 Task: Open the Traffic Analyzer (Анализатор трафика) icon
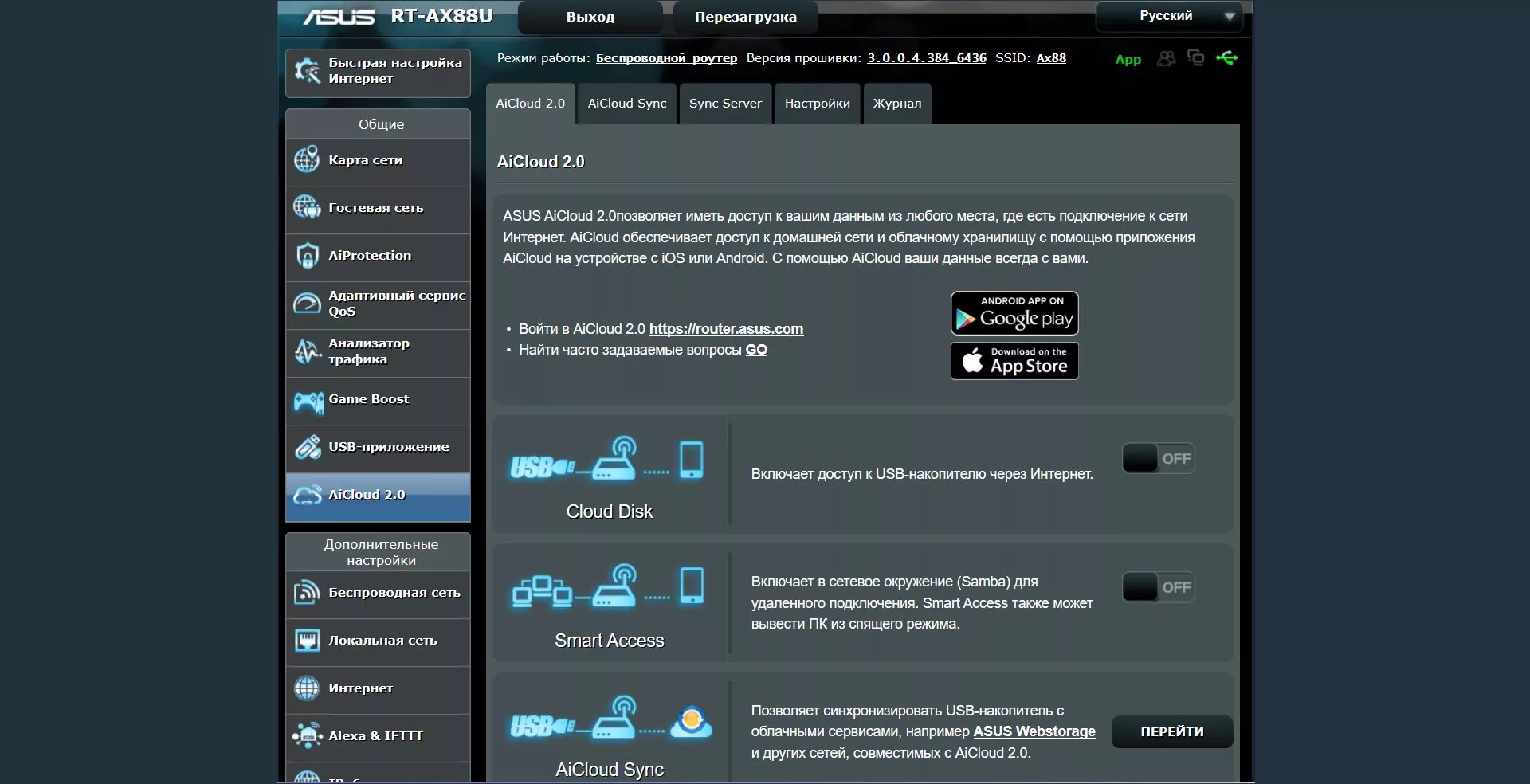coord(307,351)
